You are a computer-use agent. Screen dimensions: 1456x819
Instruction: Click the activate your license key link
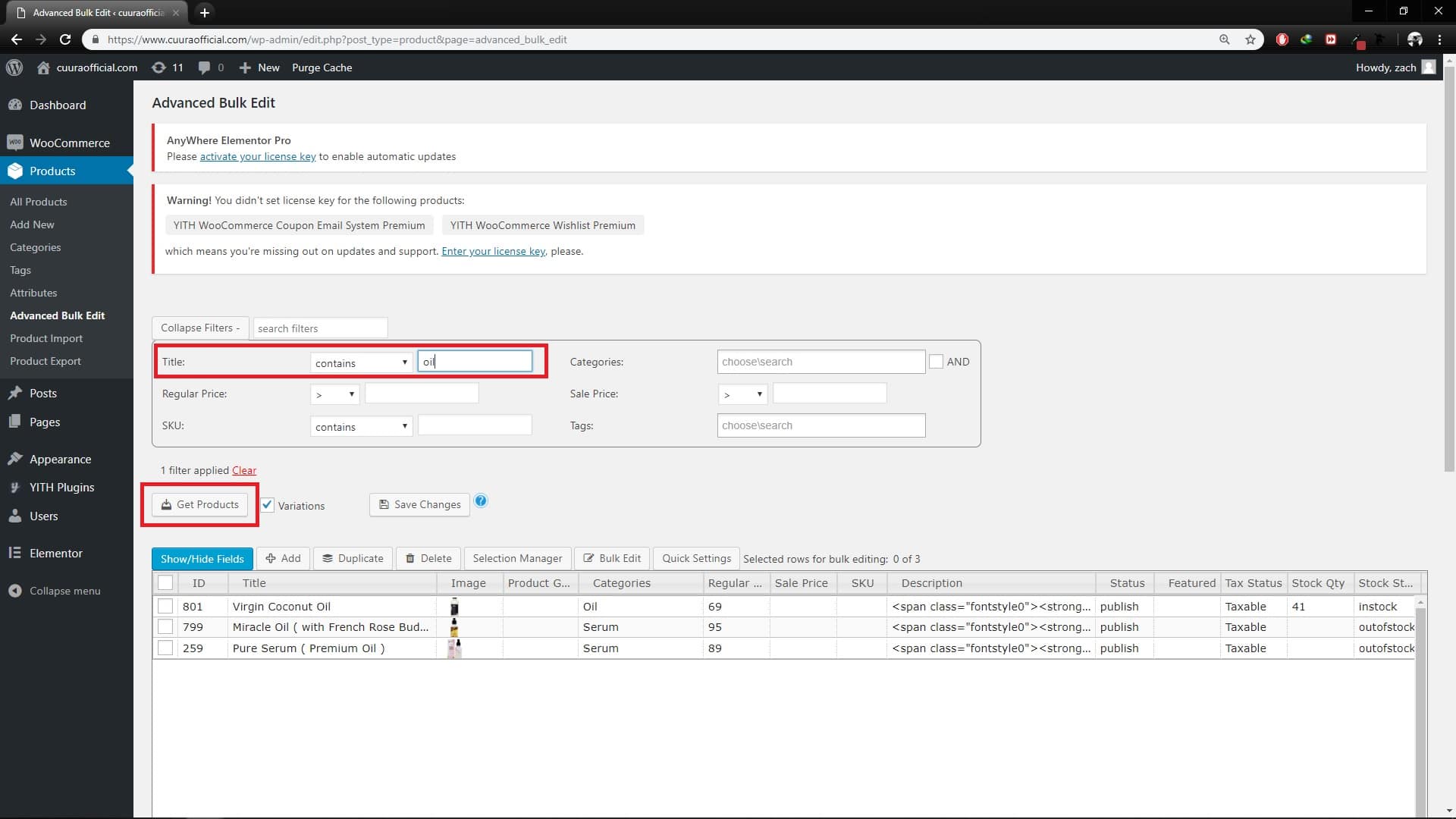(x=258, y=156)
